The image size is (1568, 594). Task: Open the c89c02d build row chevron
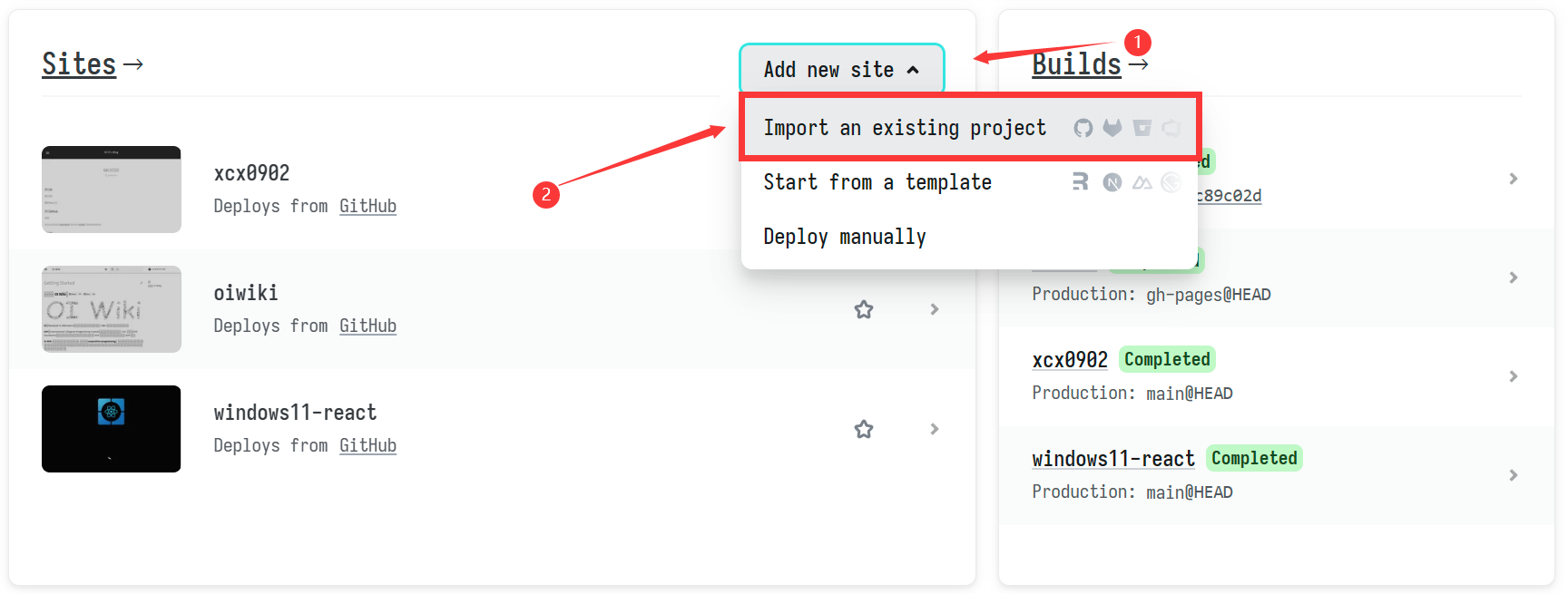1514,179
